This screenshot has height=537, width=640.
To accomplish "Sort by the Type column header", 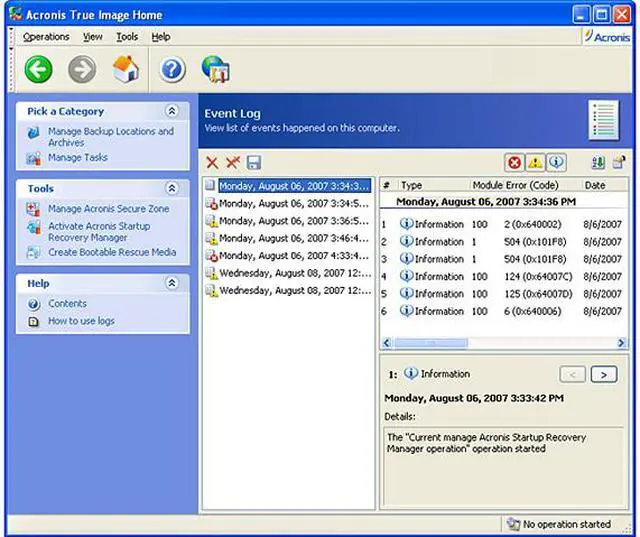I will (x=433, y=185).
